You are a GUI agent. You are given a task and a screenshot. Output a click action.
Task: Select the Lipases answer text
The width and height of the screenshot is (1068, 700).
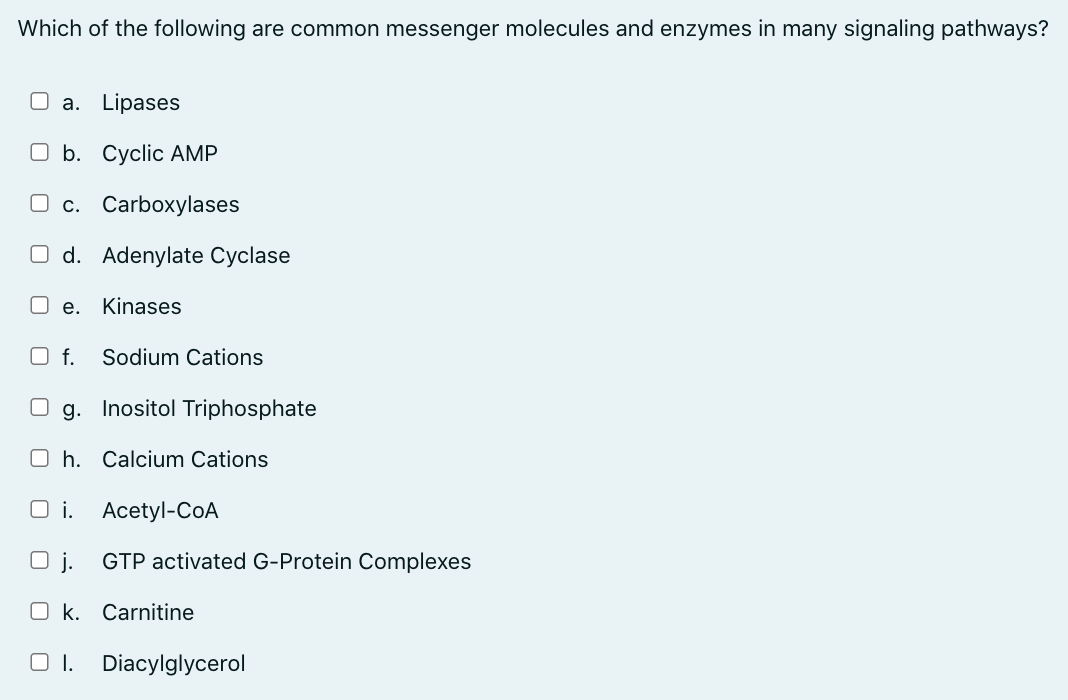[140, 102]
